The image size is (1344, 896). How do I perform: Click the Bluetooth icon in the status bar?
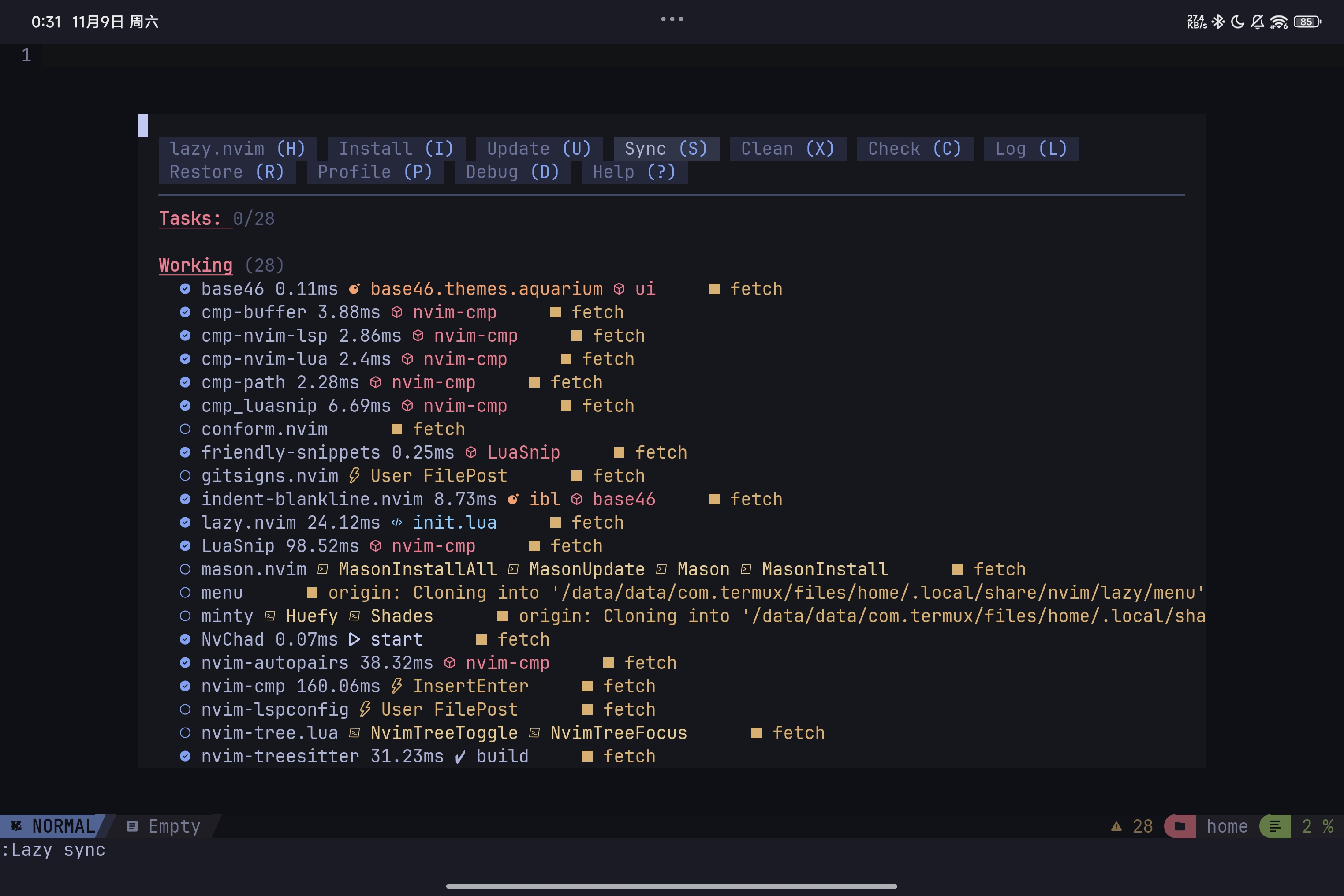tap(1218, 22)
